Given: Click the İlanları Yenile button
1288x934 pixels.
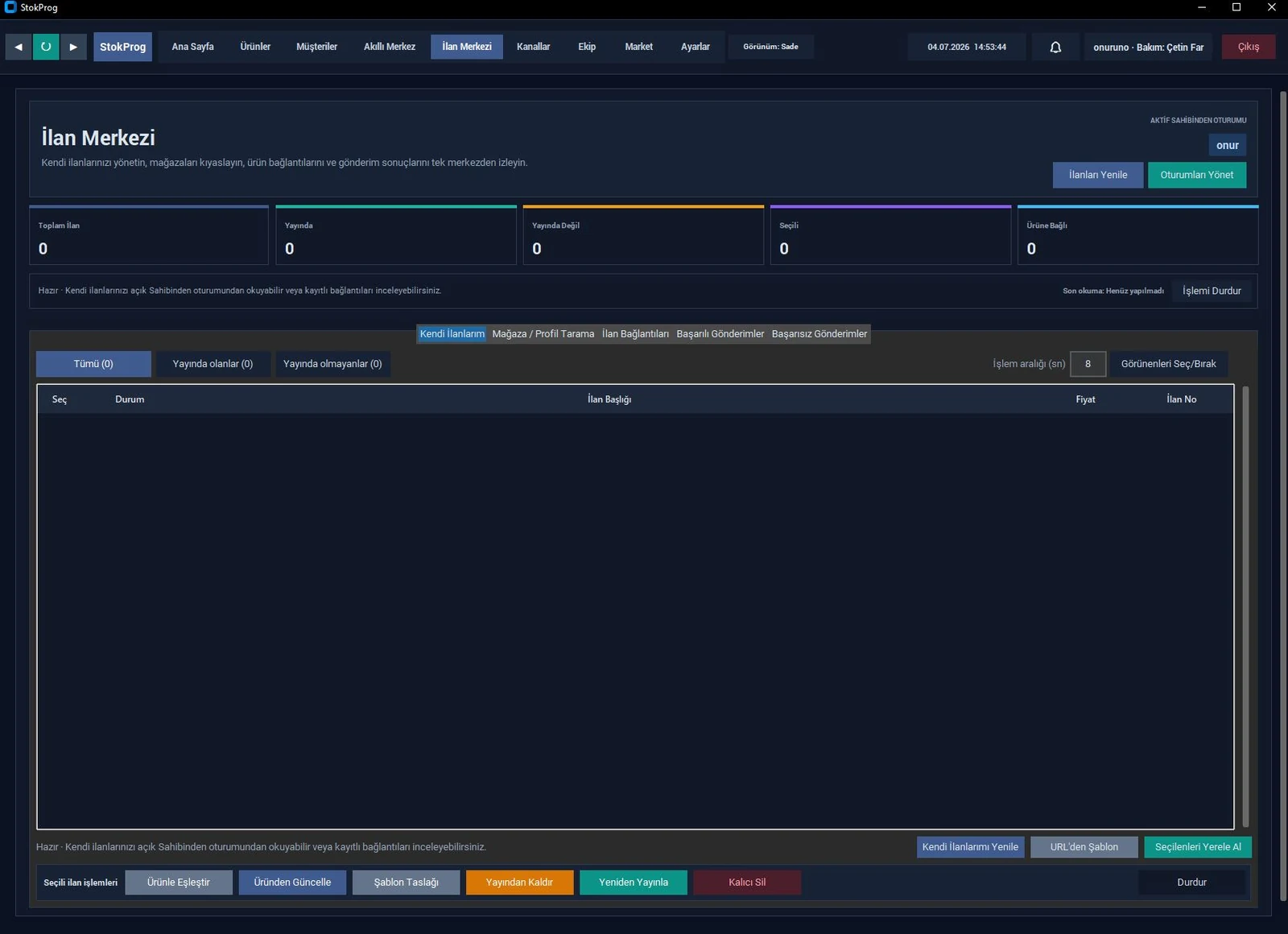Looking at the screenshot, I should 1097,175.
